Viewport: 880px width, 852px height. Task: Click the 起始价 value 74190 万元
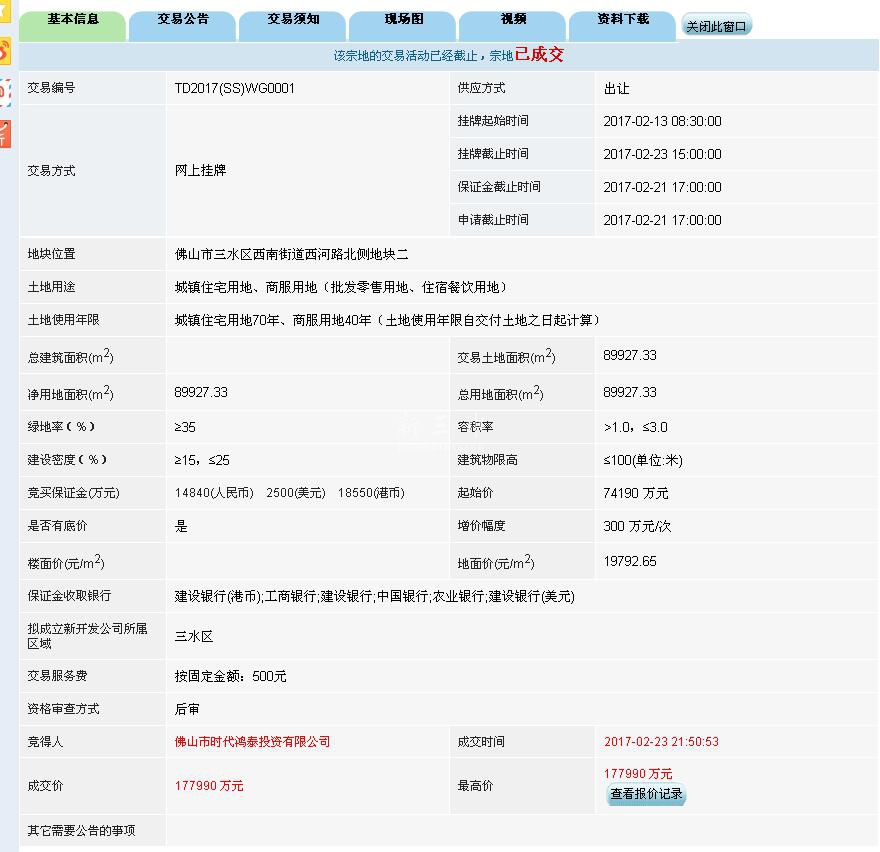[636, 493]
